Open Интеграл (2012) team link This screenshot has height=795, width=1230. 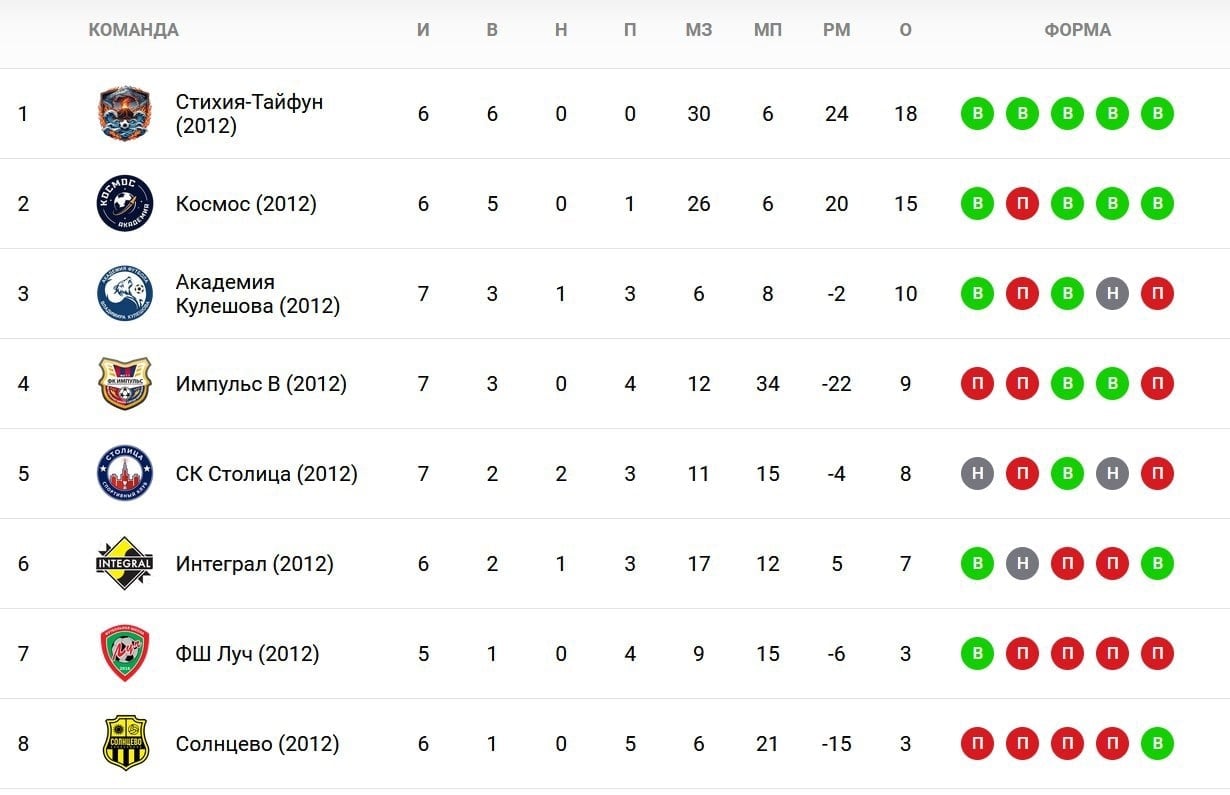[255, 564]
